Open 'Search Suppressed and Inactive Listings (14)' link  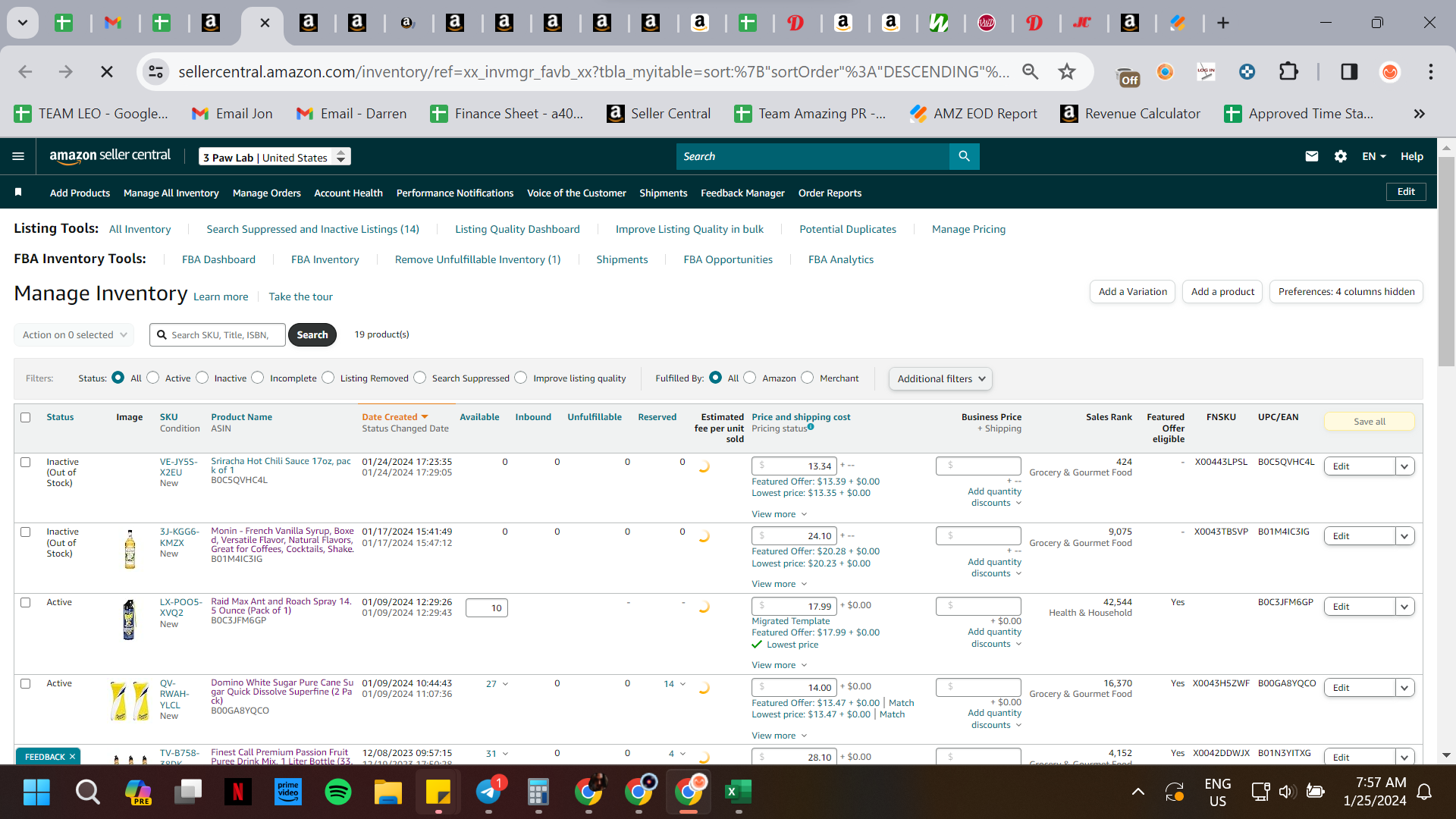point(312,229)
